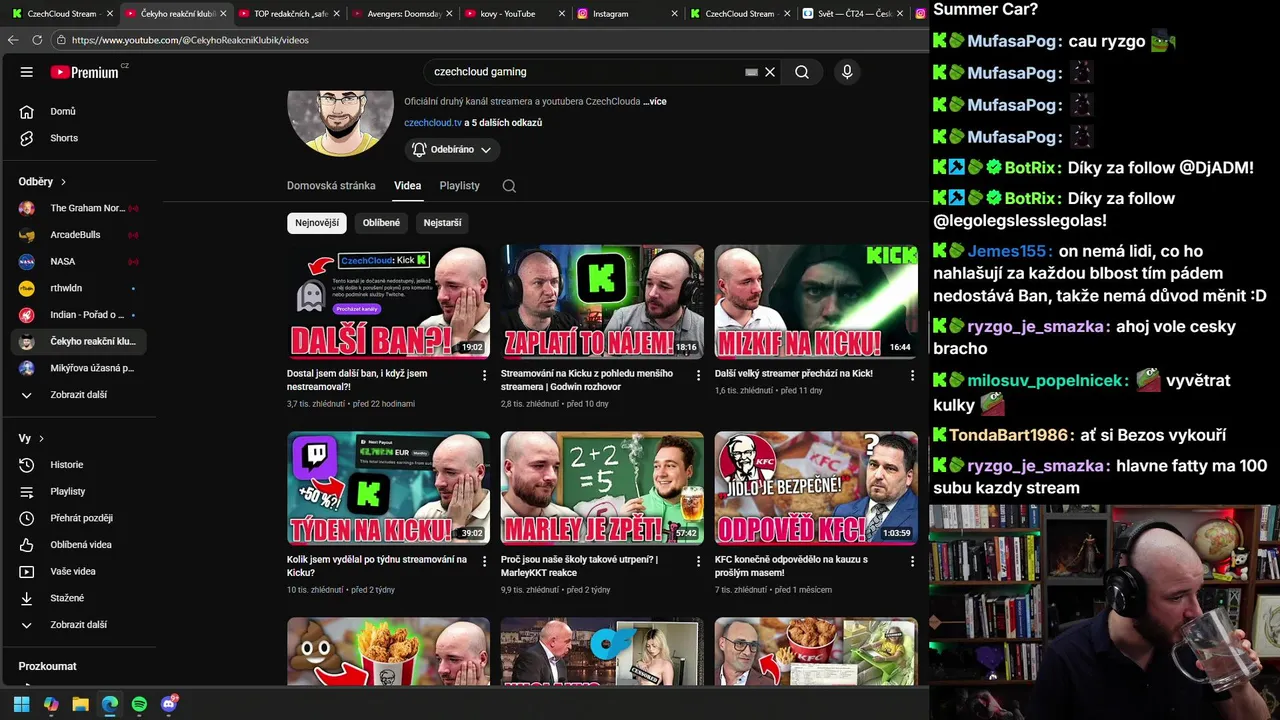The image size is (1280, 720).
Task: Open options for 'Dostal jsem další ban' video
Action: coord(485,375)
